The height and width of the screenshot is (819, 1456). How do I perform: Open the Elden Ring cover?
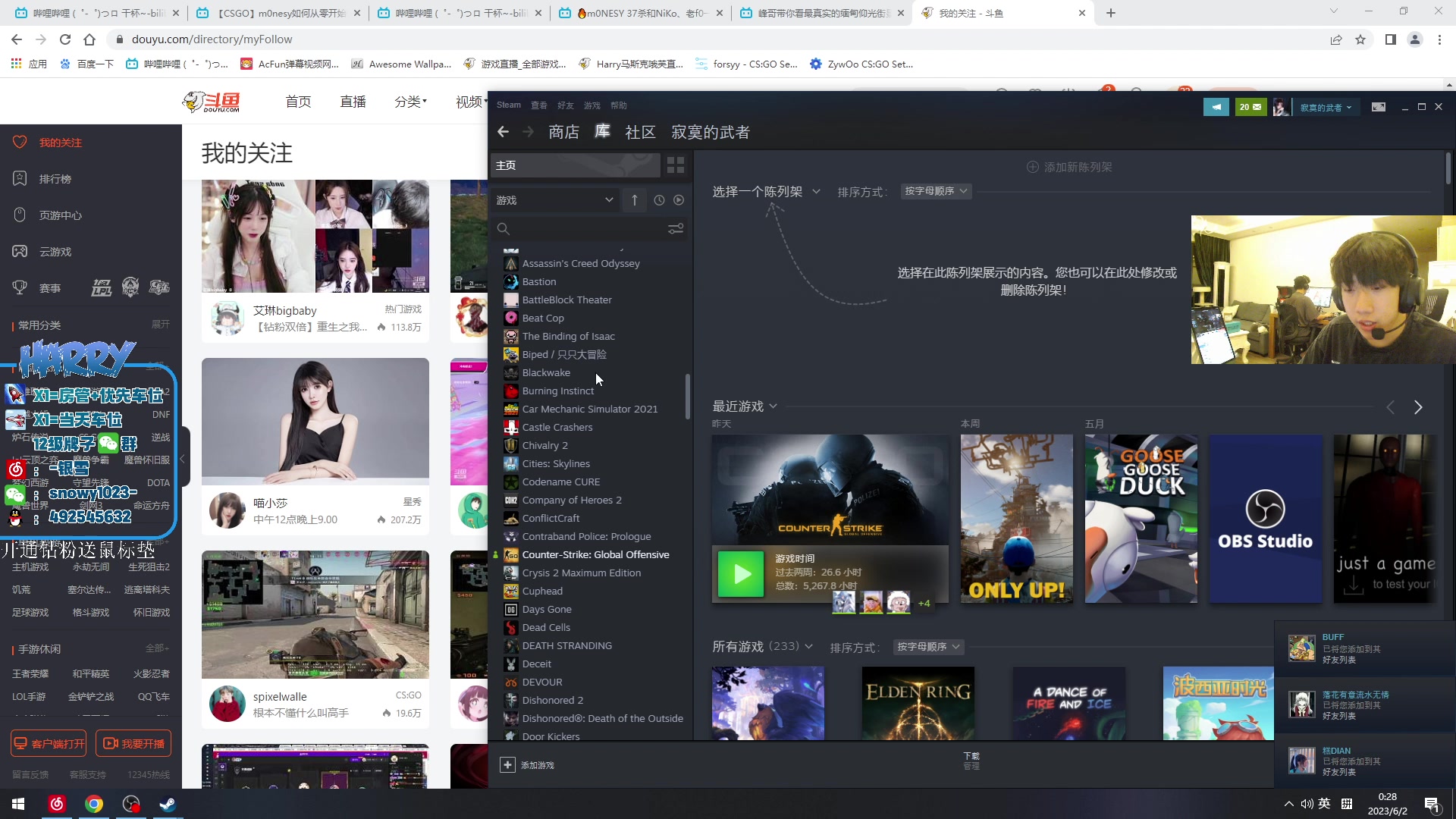point(918,703)
